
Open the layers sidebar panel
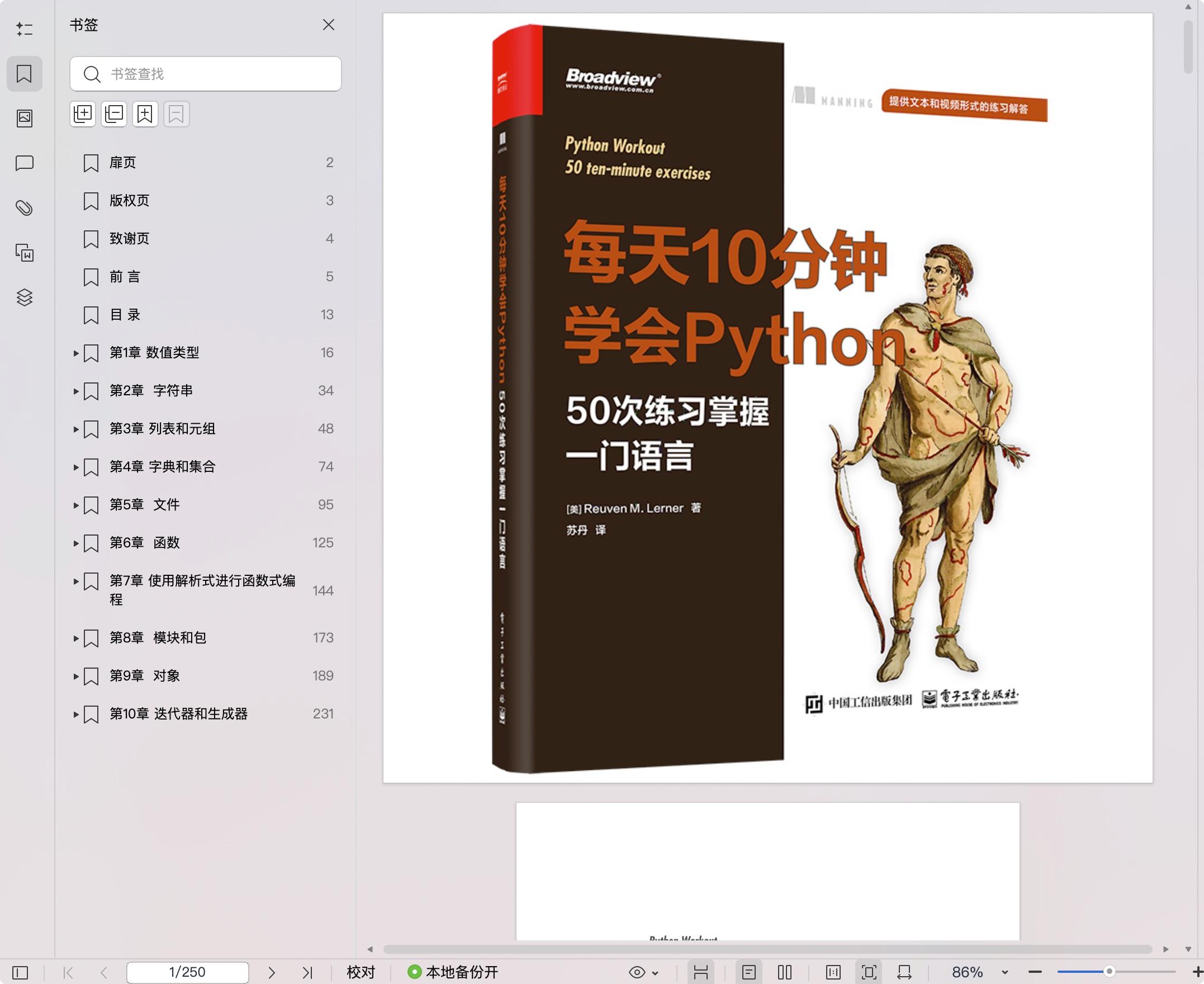pyautogui.click(x=25, y=297)
